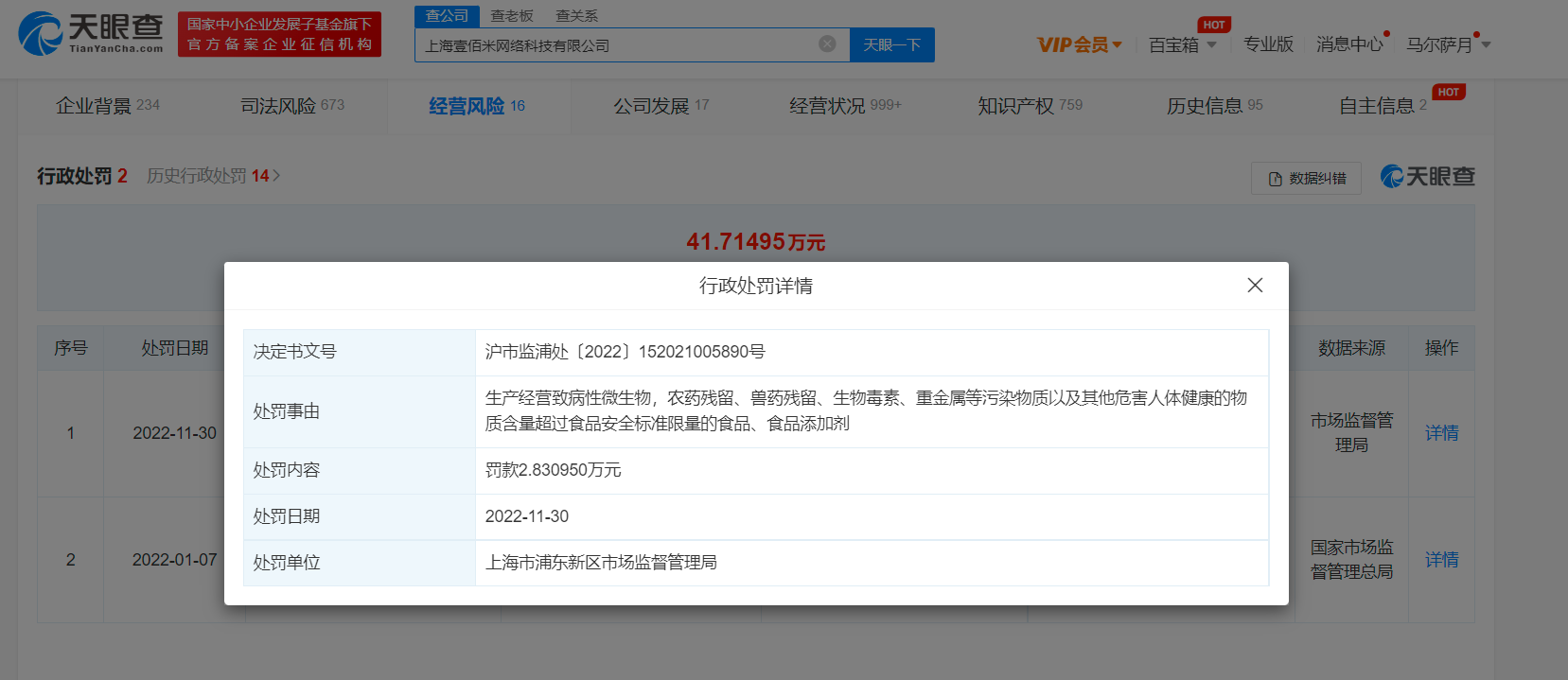Viewport: 1568px width, 680px height.
Task: Open the VIP会员 dropdown
Action: pos(1079,44)
